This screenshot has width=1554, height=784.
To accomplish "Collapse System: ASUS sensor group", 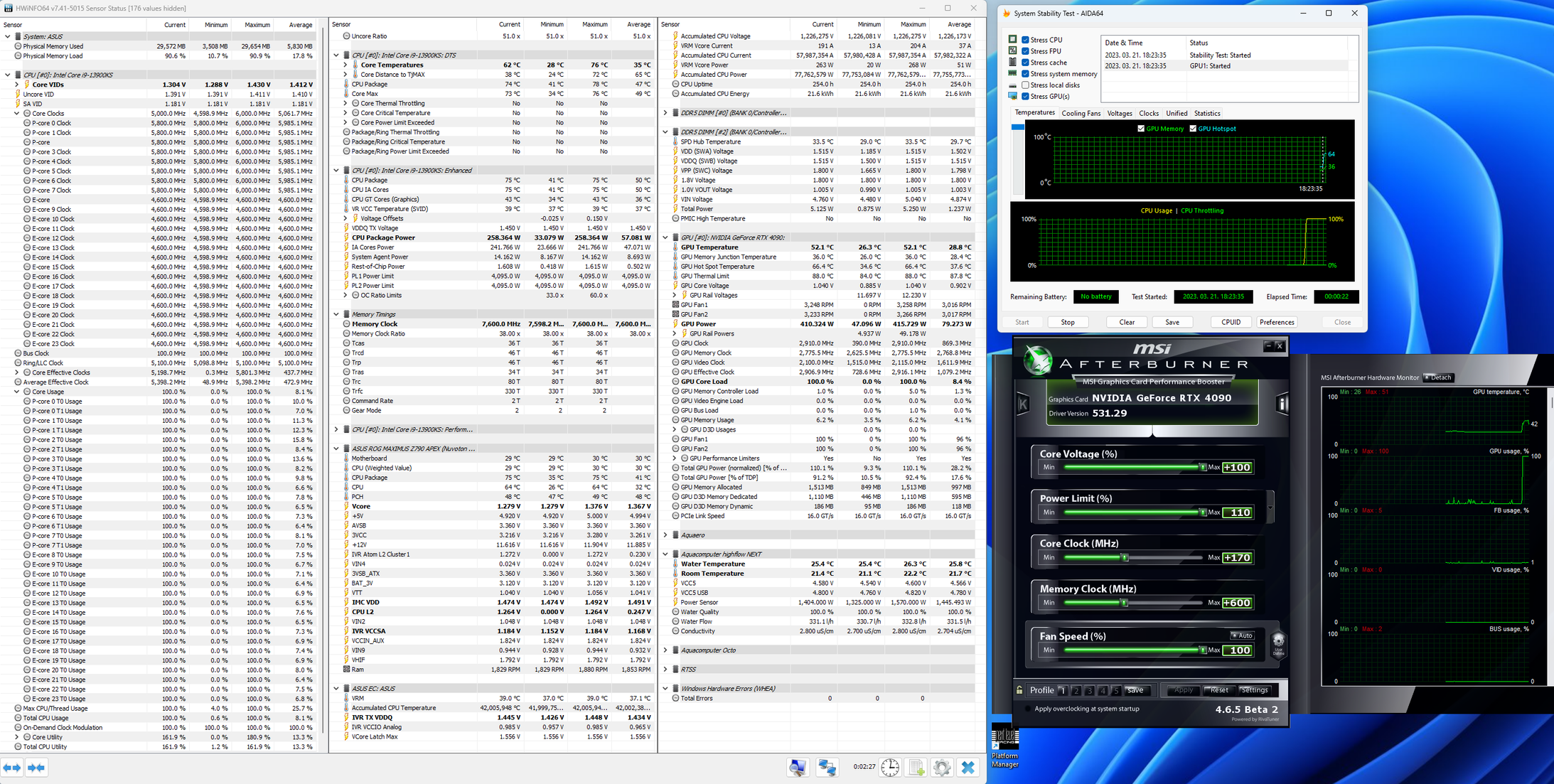I will [8, 36].
